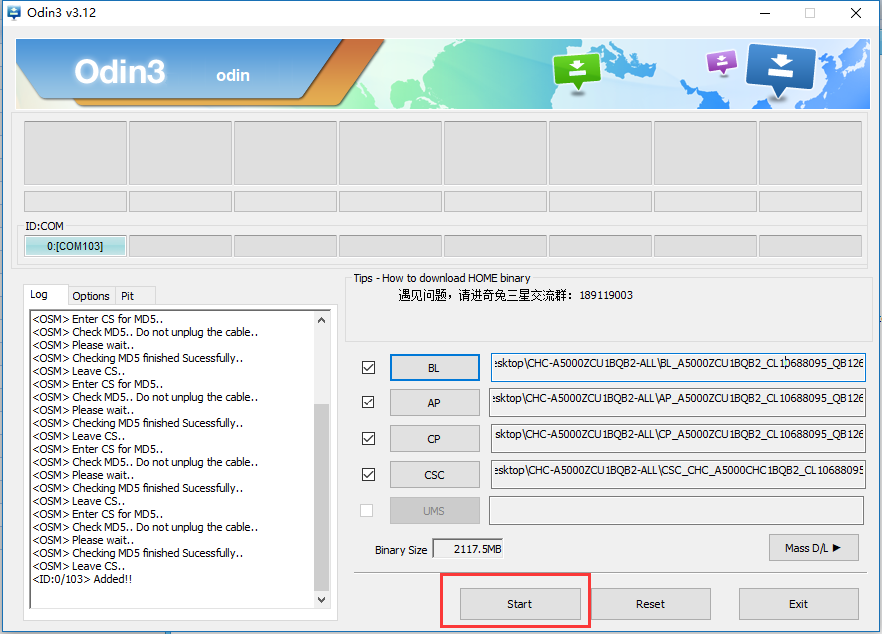
Task: Click the green download icon in banner
Action: (x=577, y=68)
